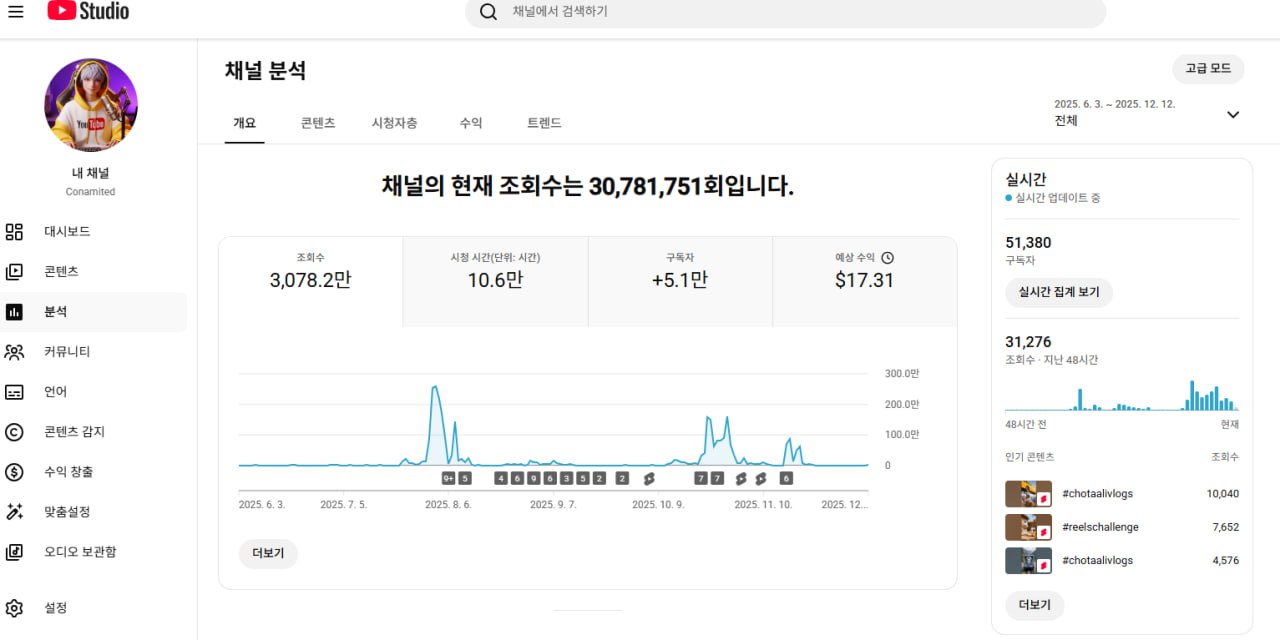Expand the date range dropdown

(1232, 114)
